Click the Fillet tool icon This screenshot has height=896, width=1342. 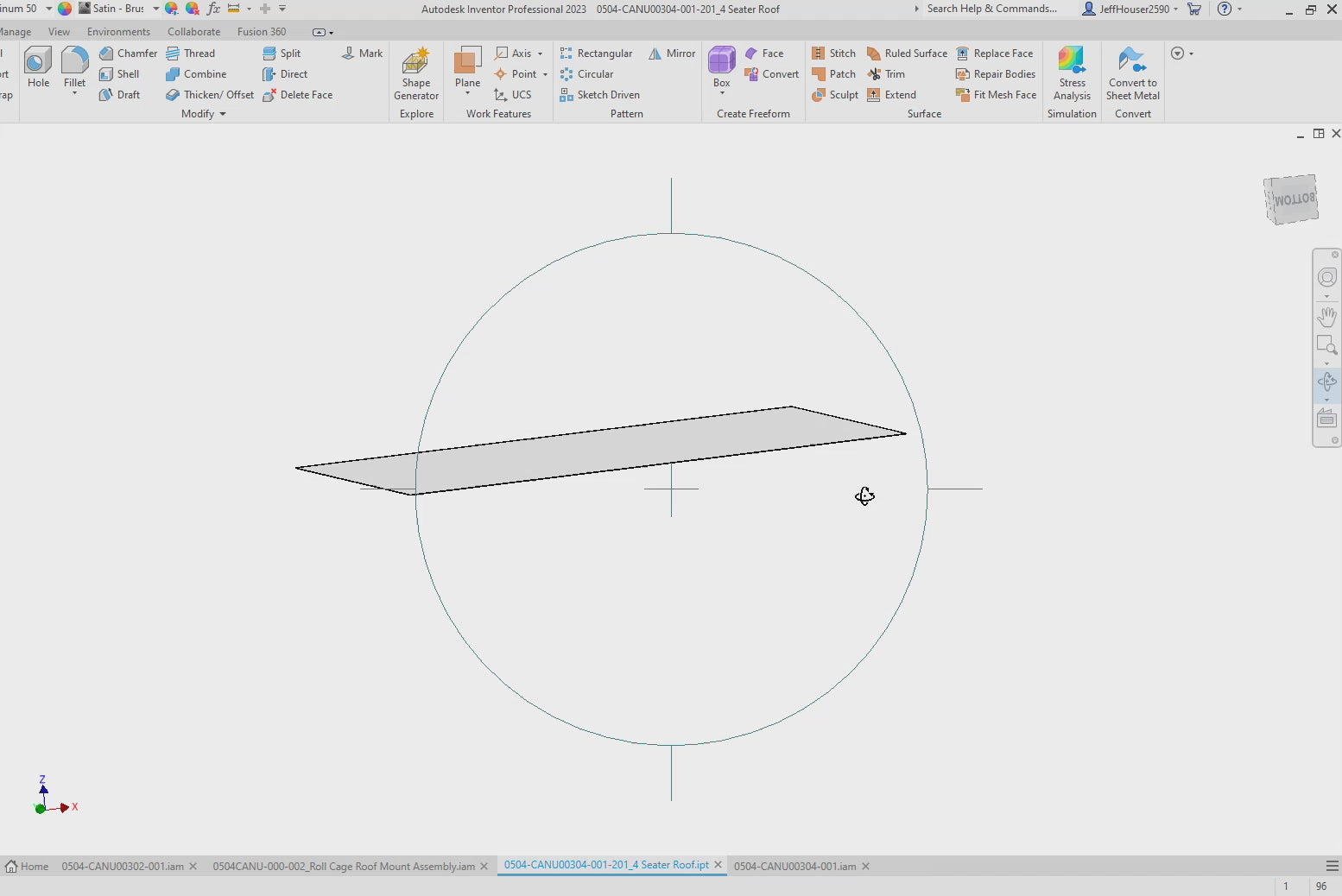click(74, 62)
